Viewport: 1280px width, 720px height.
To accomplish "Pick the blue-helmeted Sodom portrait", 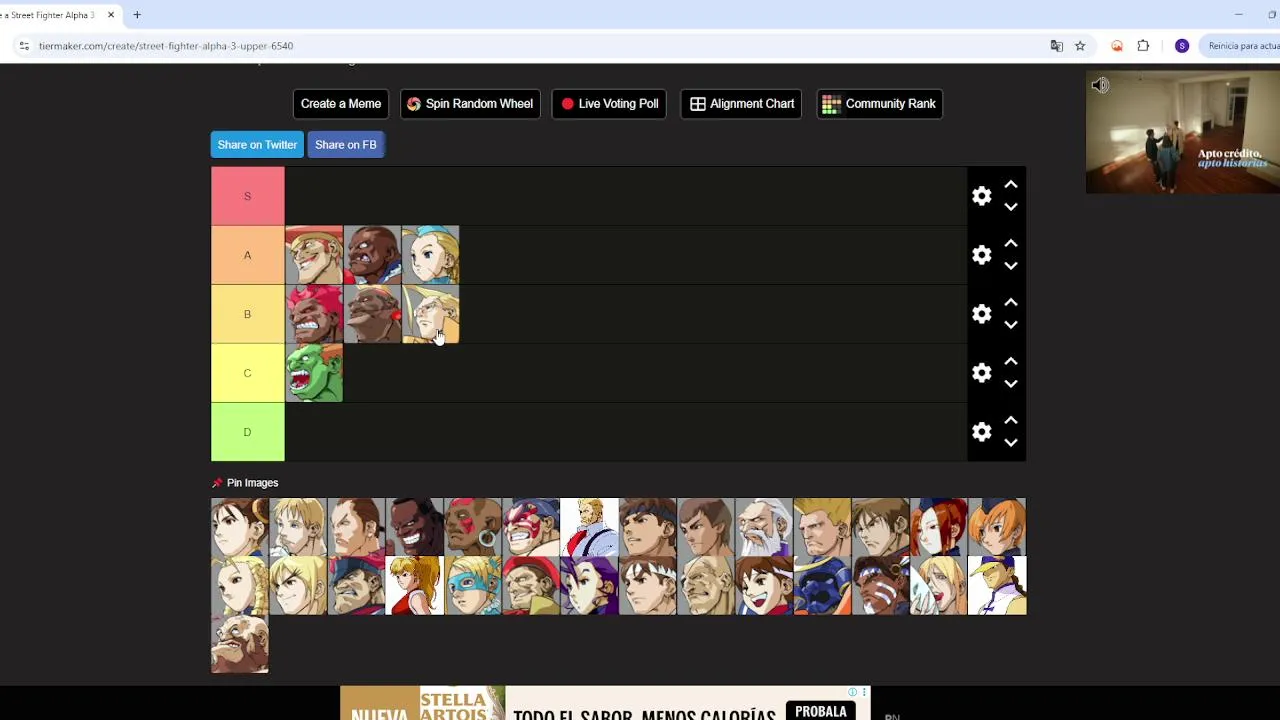I will (x=822, y=585).
